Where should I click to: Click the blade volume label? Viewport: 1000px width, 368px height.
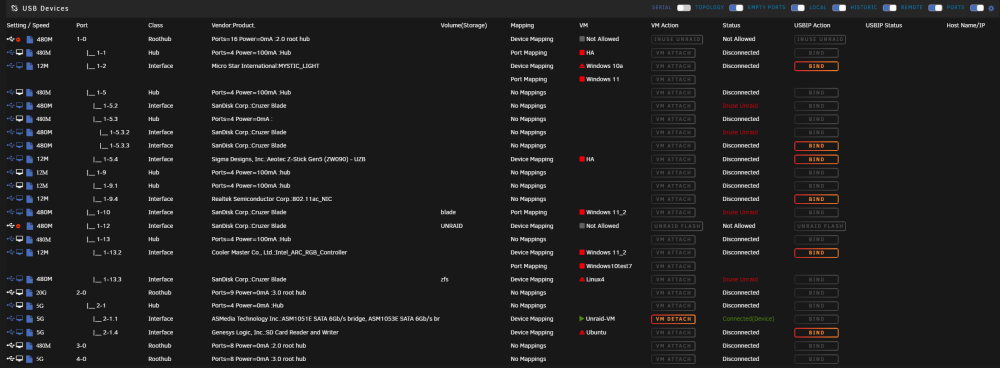tap(448, 212)
